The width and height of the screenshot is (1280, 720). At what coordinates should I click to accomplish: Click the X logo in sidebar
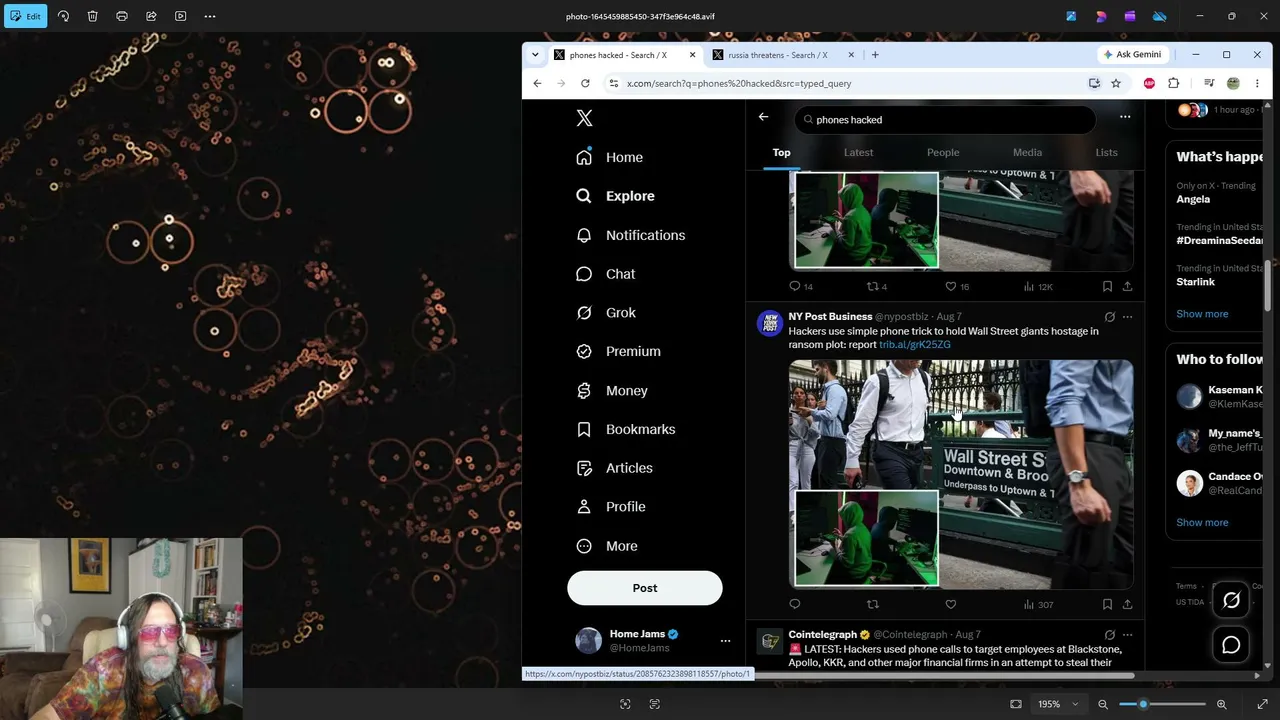pos(585,118)
